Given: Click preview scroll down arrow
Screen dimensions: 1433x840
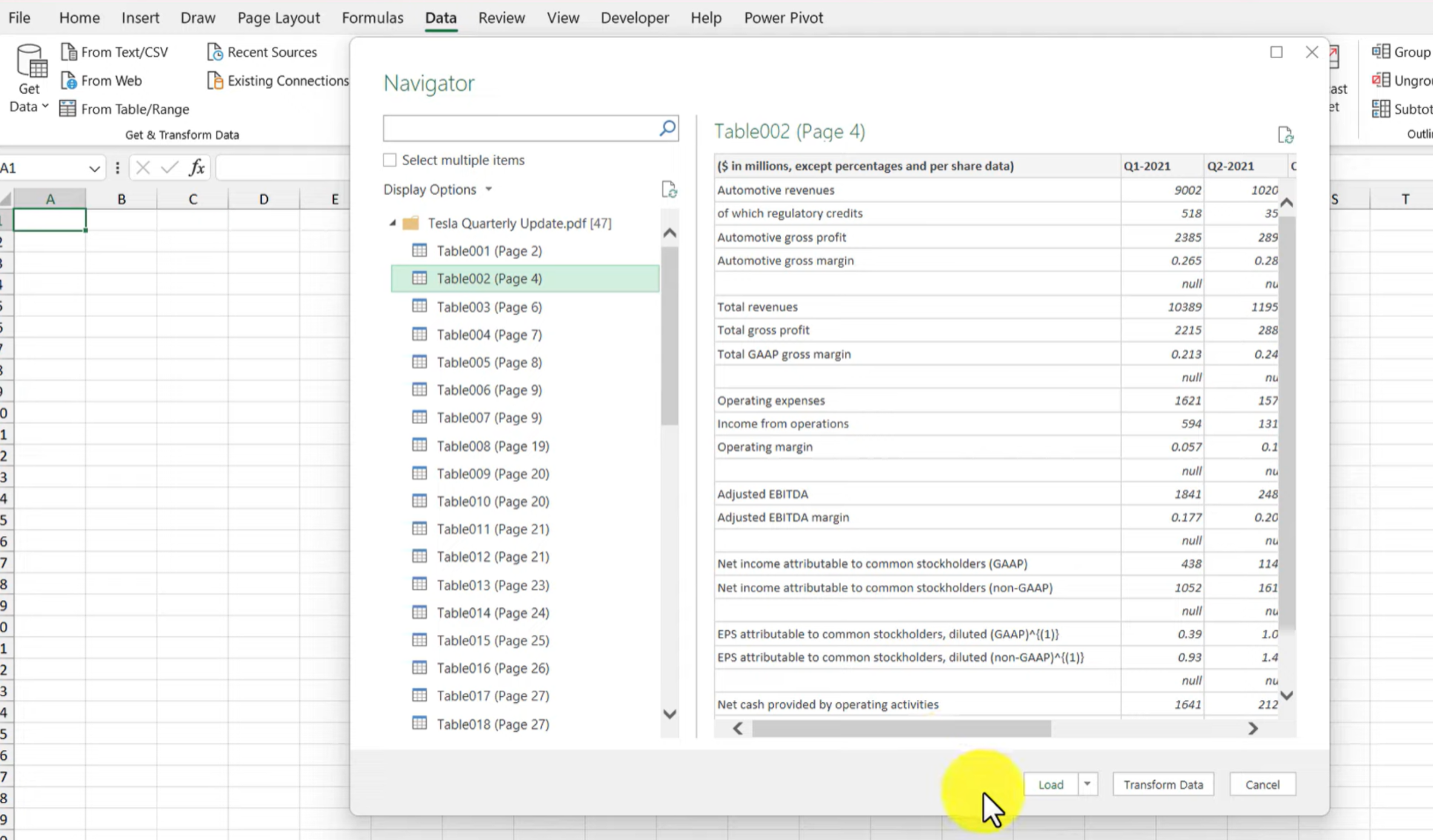Looking at the screenshot, I should [x=1287, y=696].
